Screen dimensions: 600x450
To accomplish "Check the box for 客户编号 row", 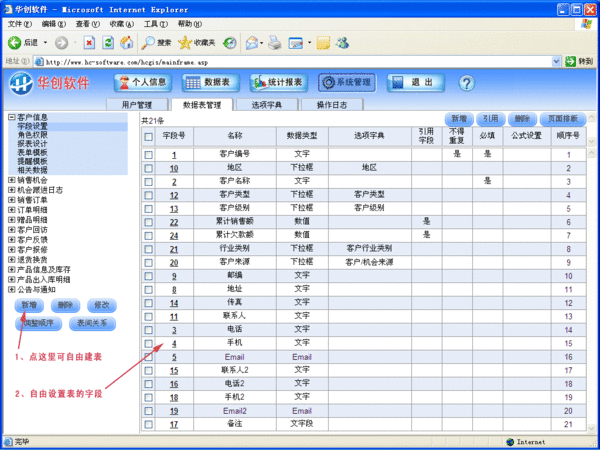I will [x=148, y=155].
